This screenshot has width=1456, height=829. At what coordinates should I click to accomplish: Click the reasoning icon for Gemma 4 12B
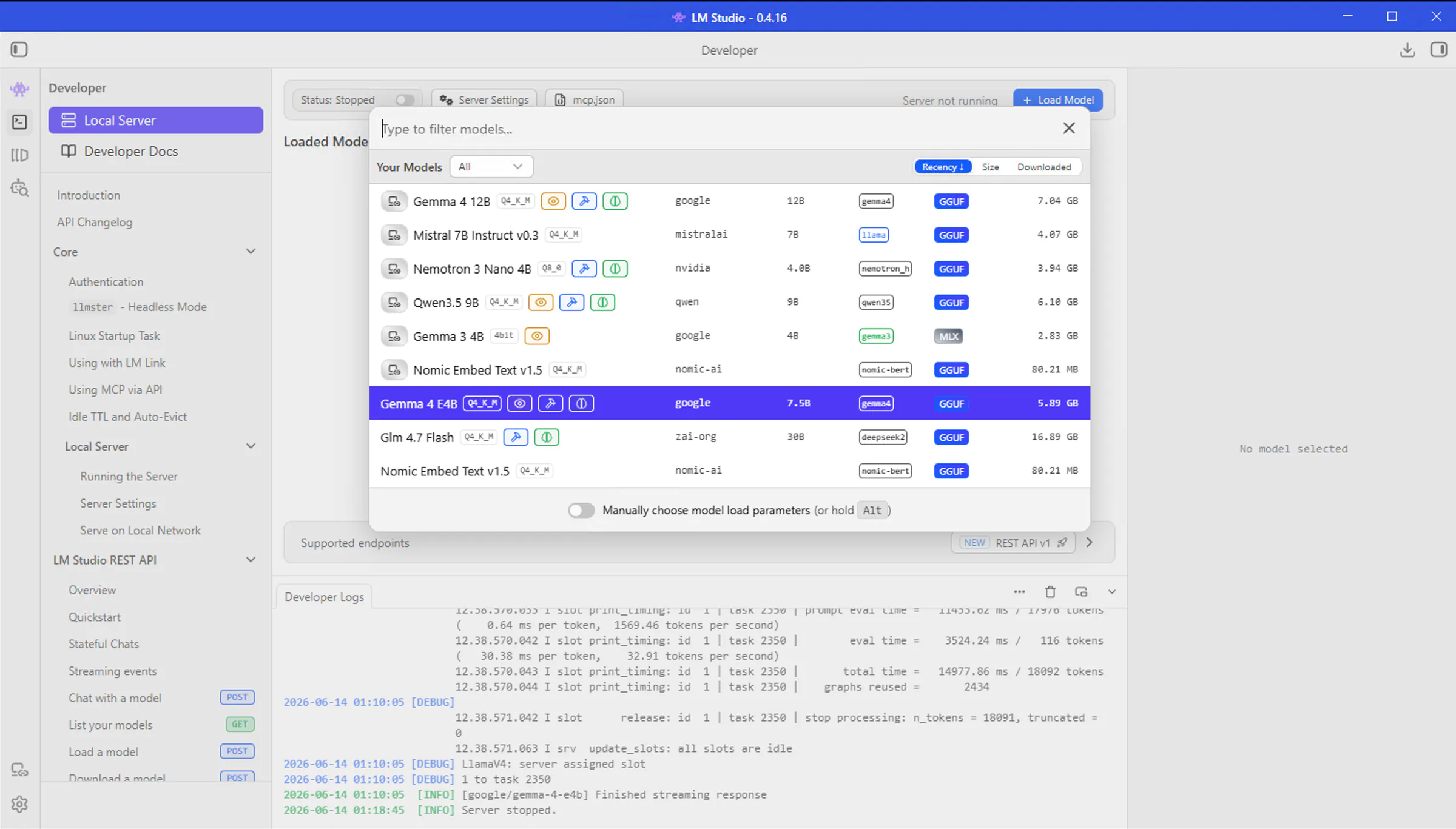(x=615, y=201)
